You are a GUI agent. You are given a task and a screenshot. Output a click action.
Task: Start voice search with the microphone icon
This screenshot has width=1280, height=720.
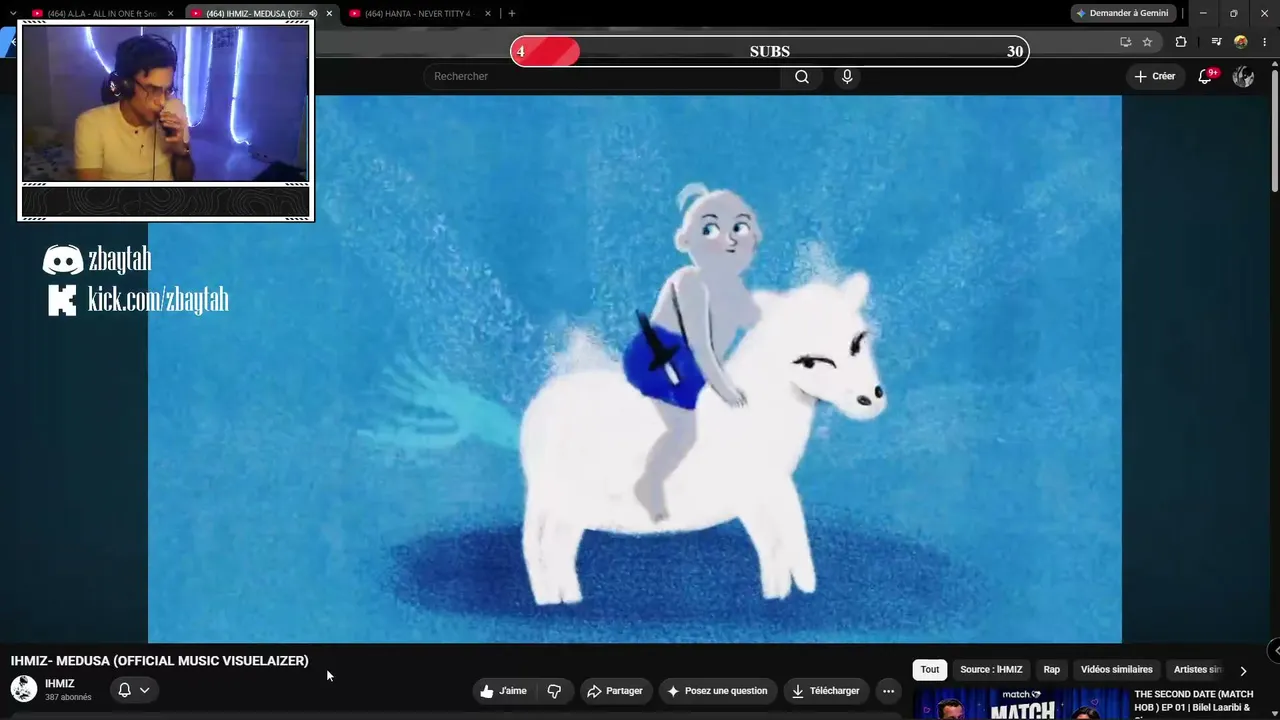coord(847,77)
